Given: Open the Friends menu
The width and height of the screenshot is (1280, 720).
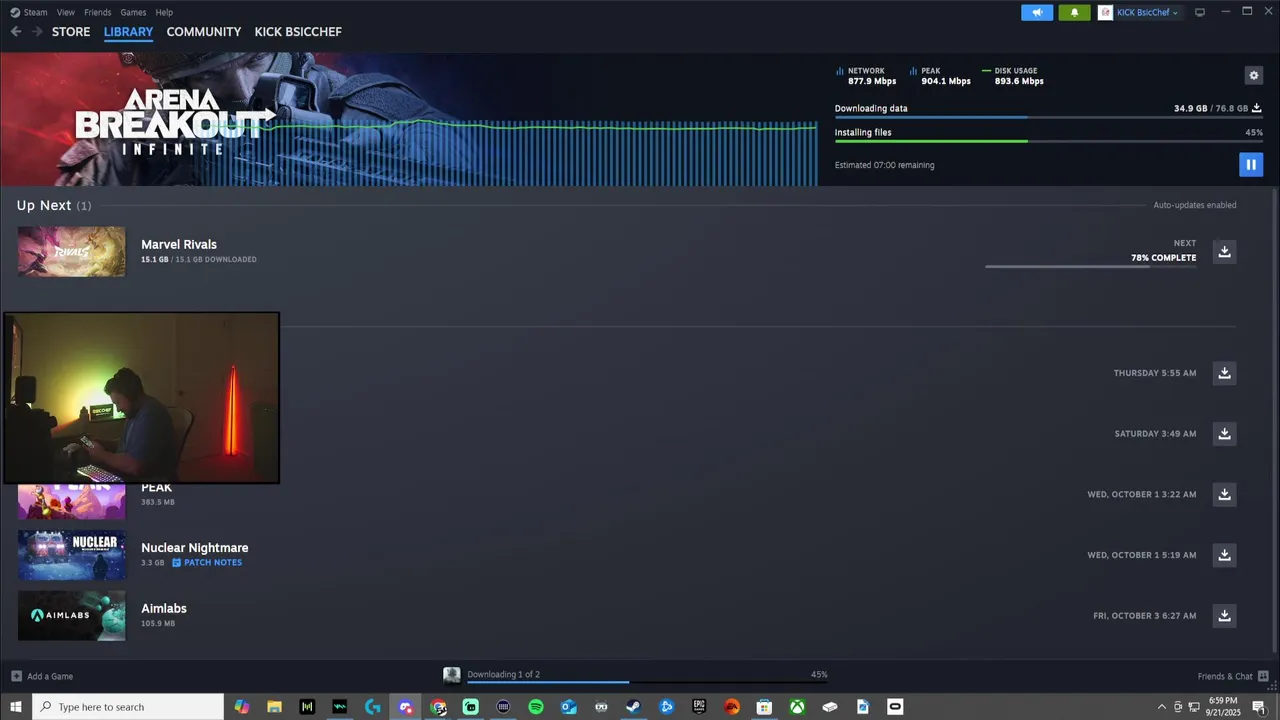Looking at the screenshot, I should [98, 12].
